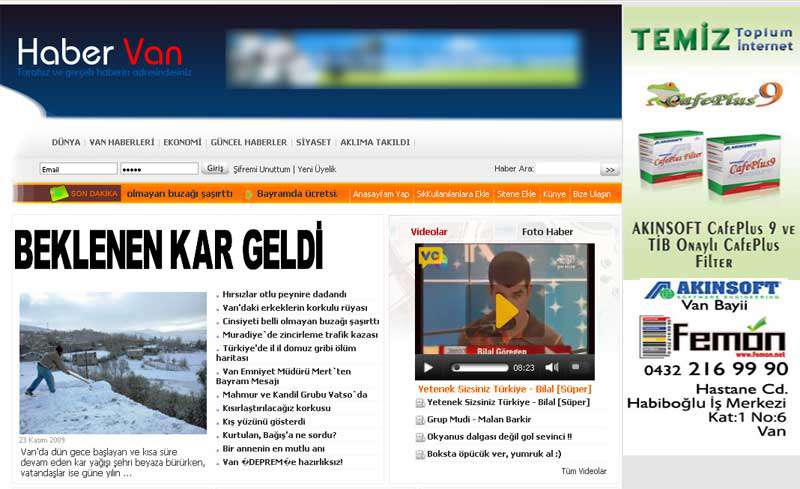Click the Giriş login button
The height and width of the screenshot is (489, 800).
pos(215,168)
